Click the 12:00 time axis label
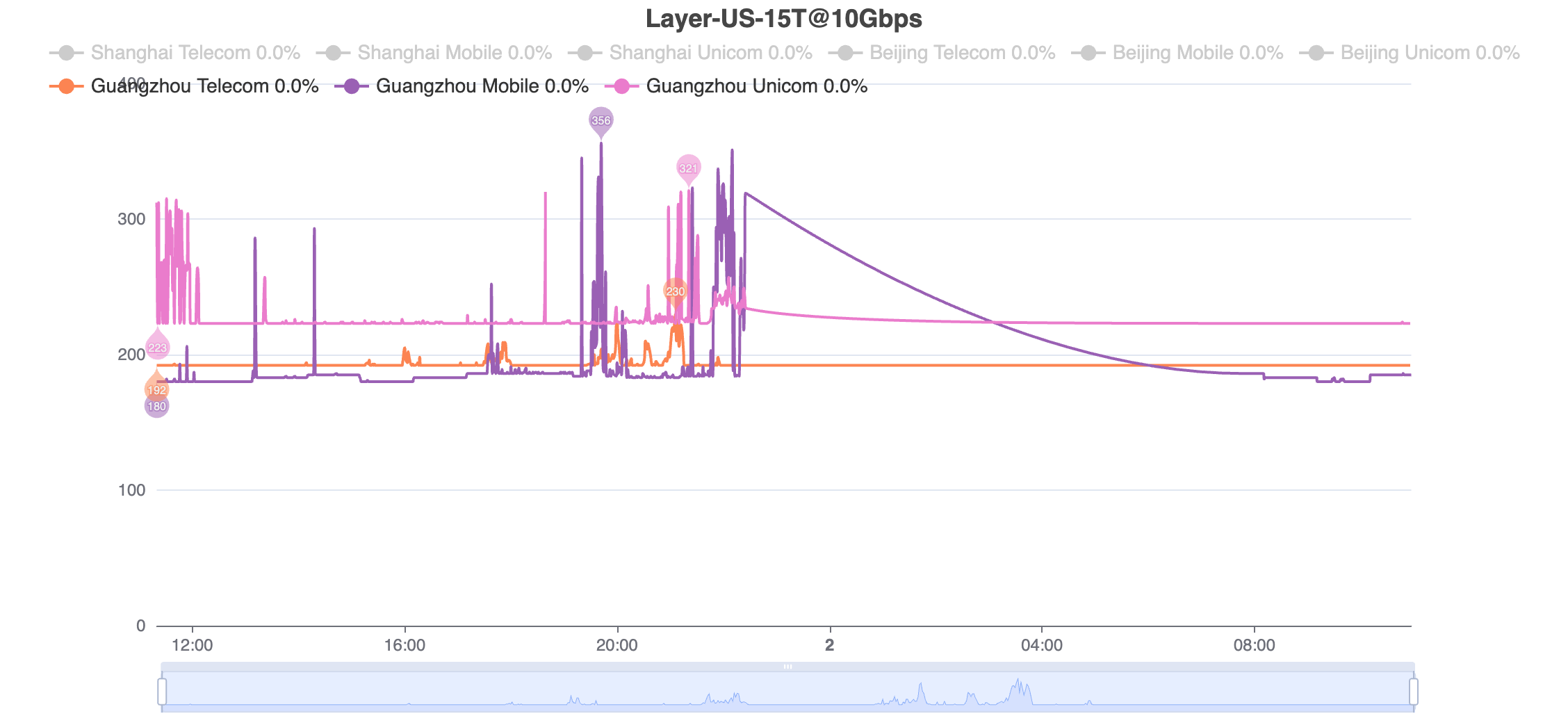The height and width of the screenshot is (723, 1568). 193,645
